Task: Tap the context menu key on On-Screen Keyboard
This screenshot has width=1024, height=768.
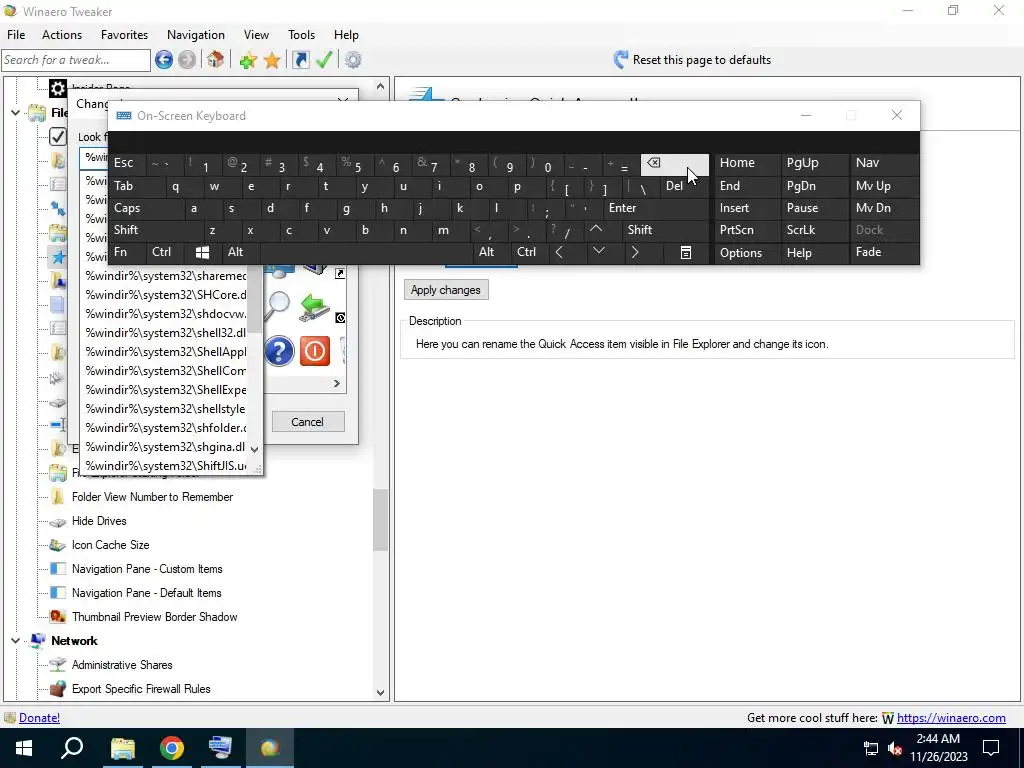Action: [x=686, y=253]
